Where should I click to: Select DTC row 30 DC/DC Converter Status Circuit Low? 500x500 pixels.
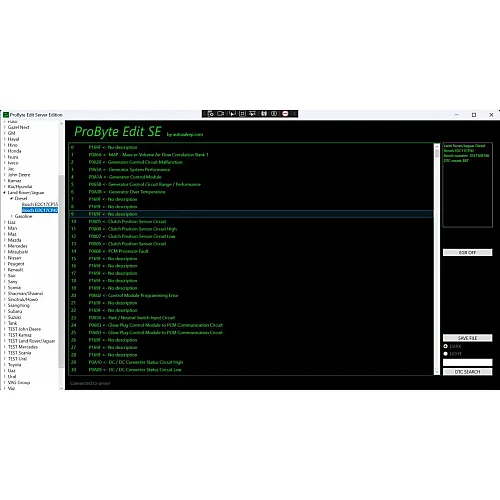[x=251, y=370]
